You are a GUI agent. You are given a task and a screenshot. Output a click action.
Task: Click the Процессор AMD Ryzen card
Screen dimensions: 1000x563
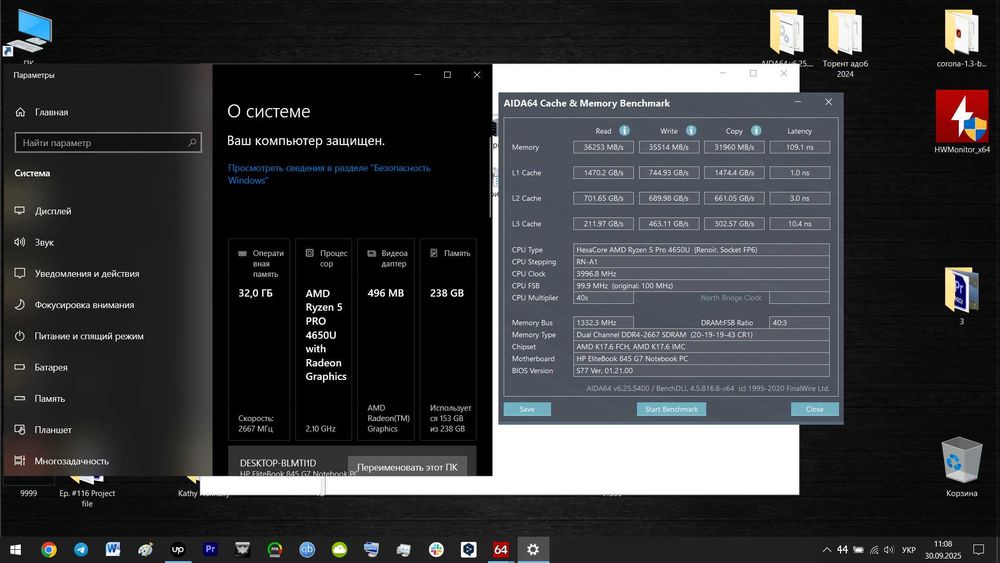coord(323,340)
